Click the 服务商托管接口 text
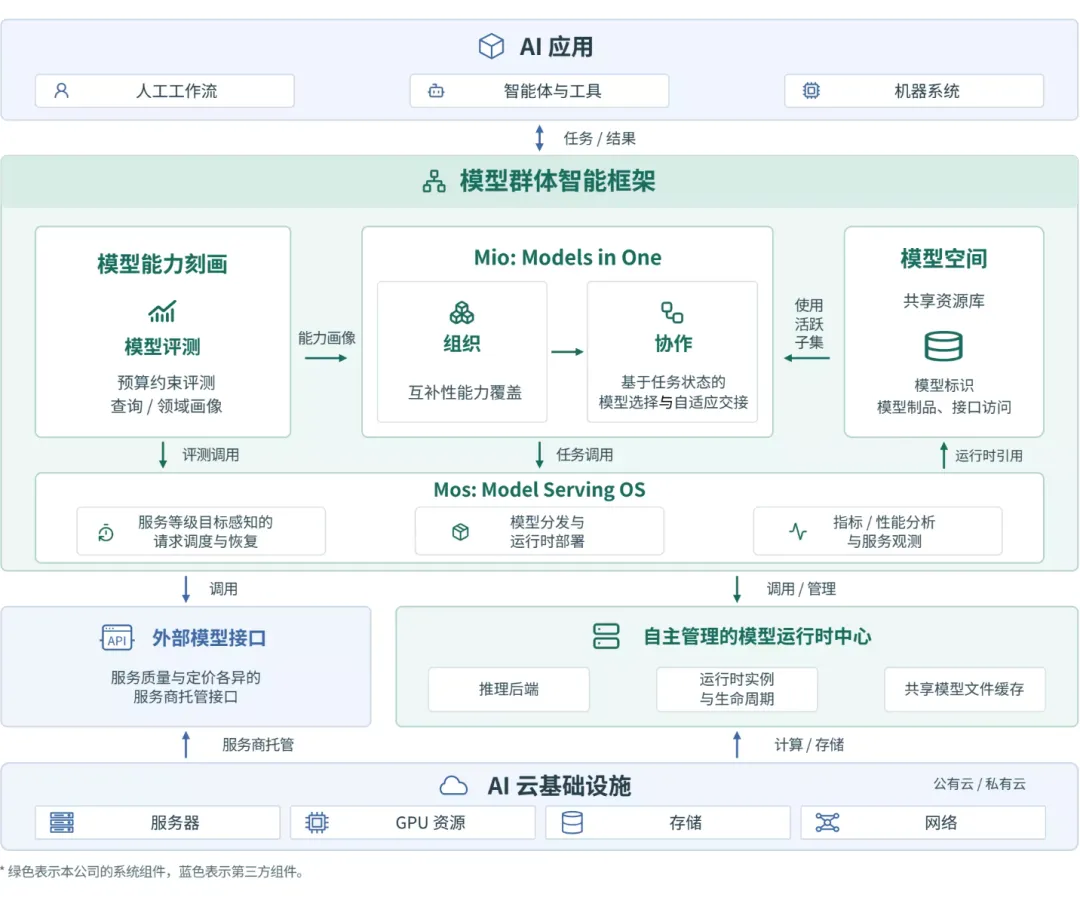The width and height of the screenshot is (1080, 897). tap(185, 697)
